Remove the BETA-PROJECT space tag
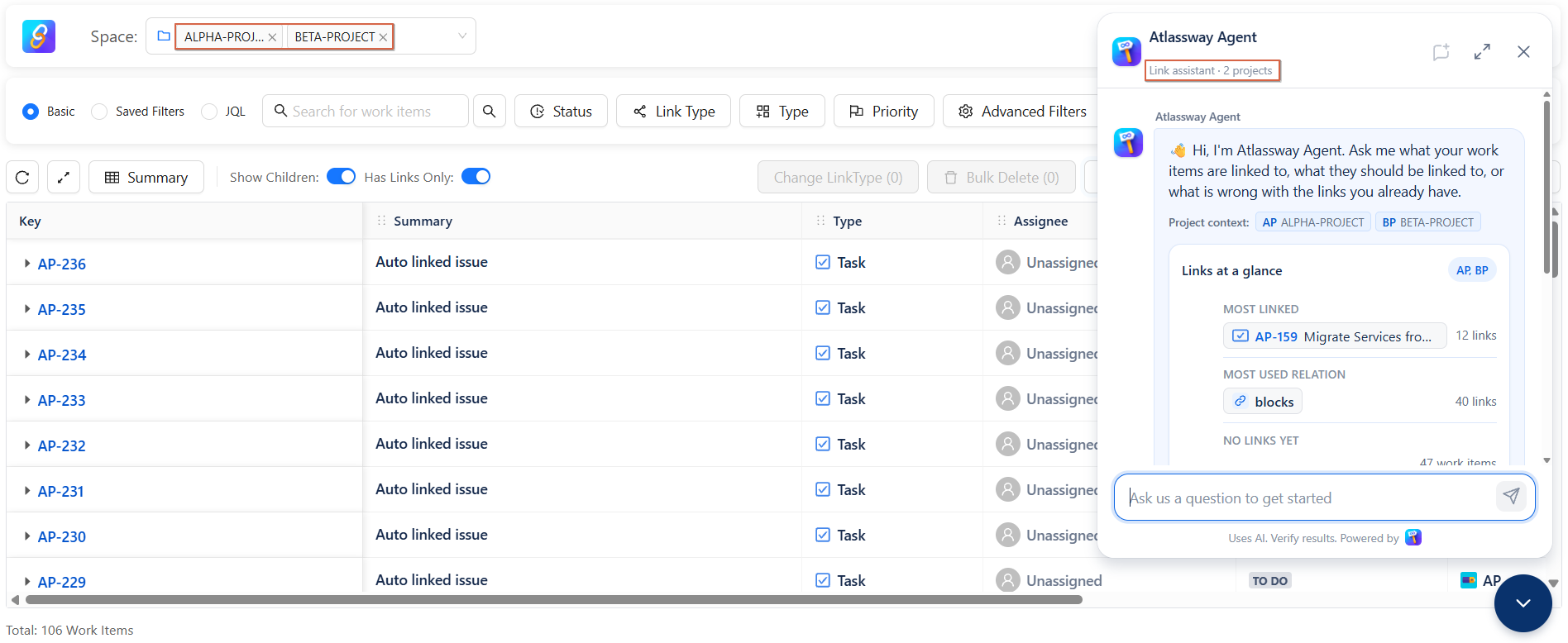 click(383, 37)
